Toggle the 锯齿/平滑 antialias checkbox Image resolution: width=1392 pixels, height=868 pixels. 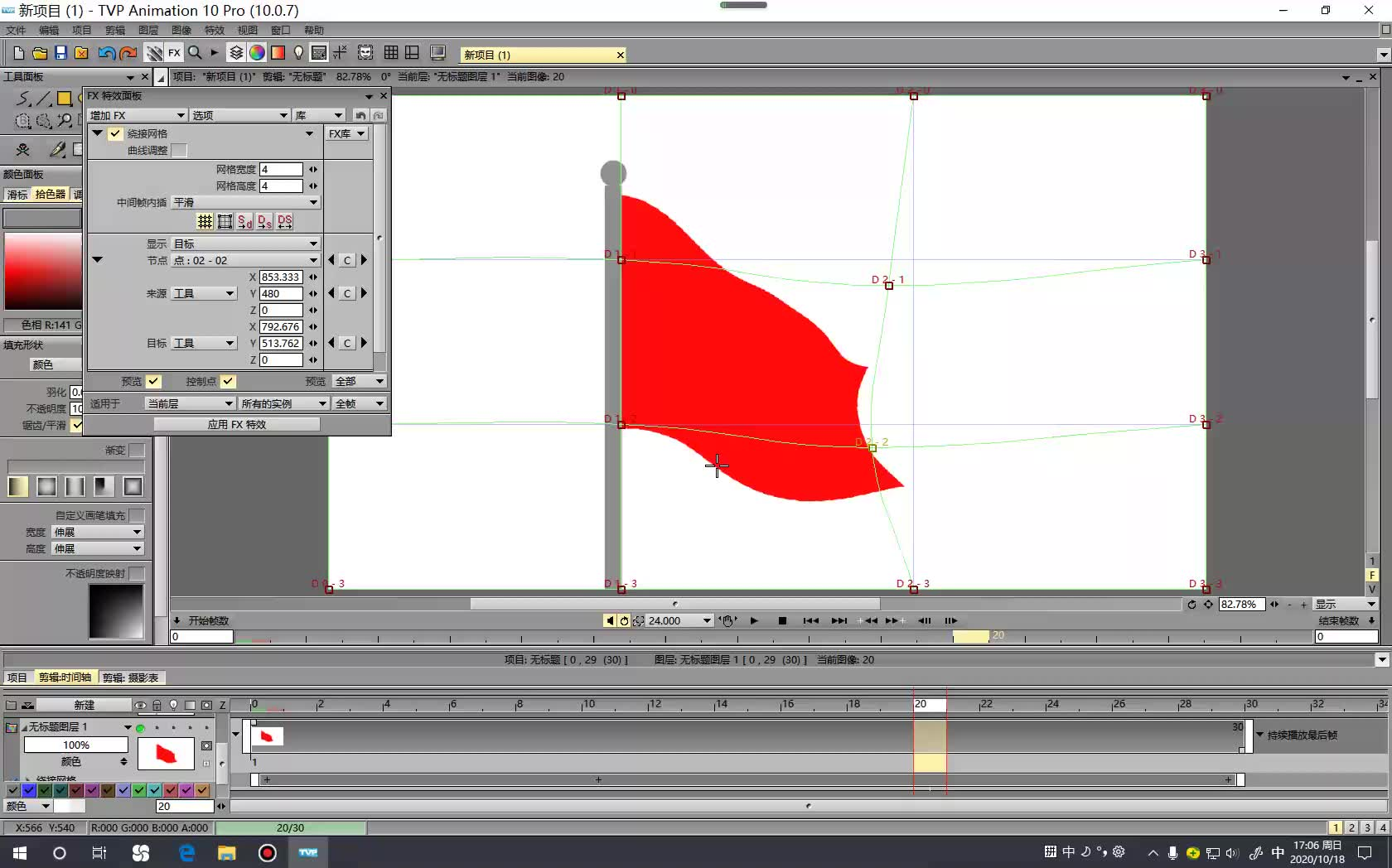(76, 425)
